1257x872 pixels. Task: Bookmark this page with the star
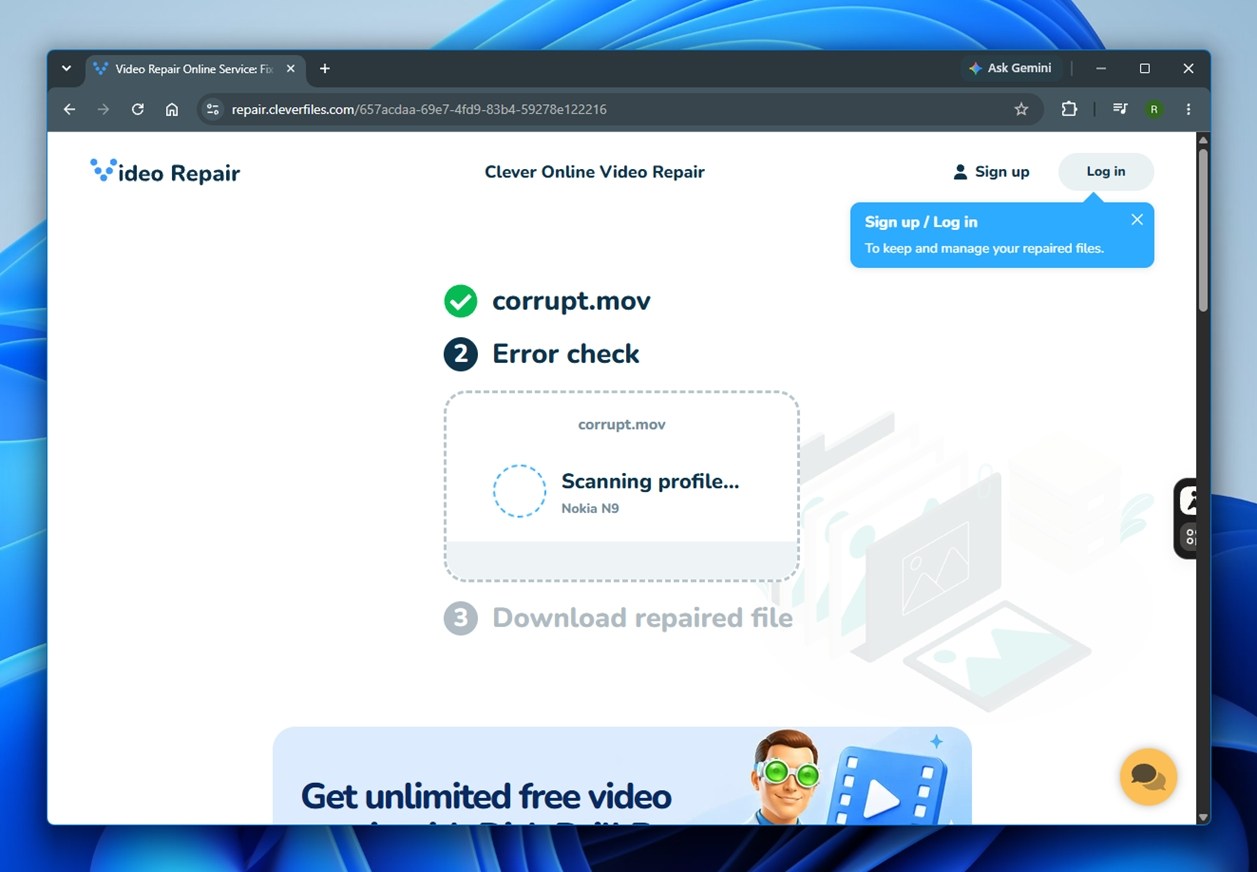pos(1021,109)
